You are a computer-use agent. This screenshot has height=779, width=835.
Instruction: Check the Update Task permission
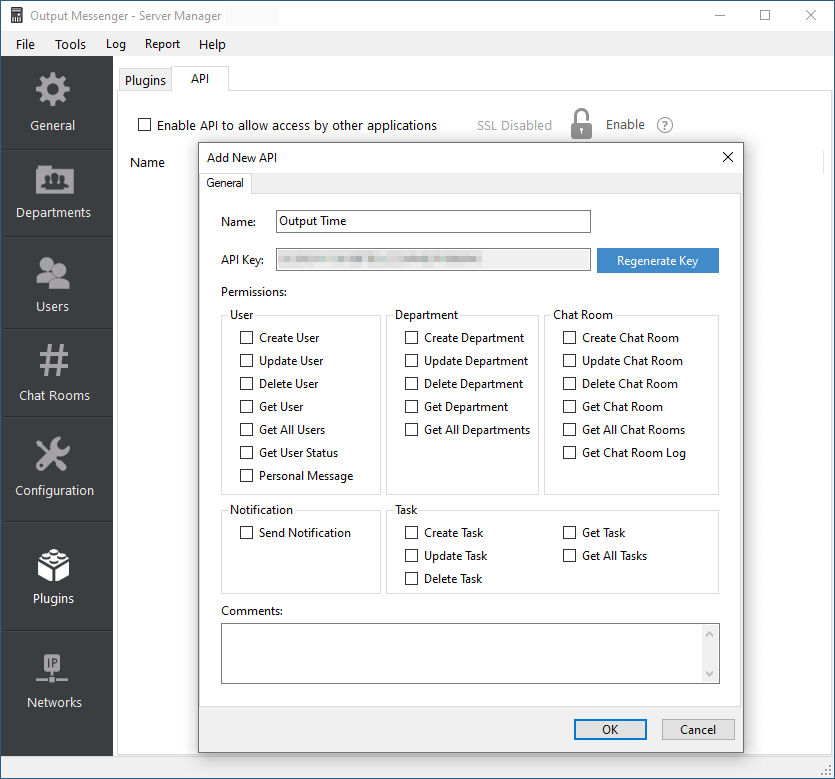tap(411, 555)
